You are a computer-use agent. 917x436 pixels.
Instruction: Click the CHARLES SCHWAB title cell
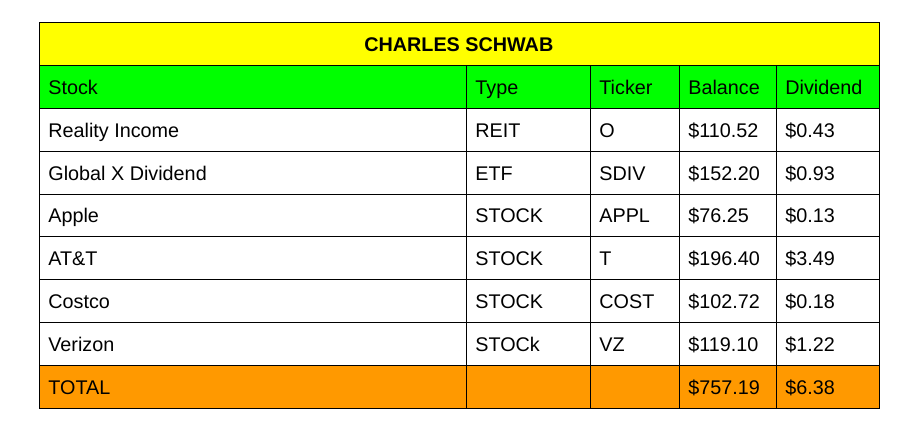(x=458, y=45)
